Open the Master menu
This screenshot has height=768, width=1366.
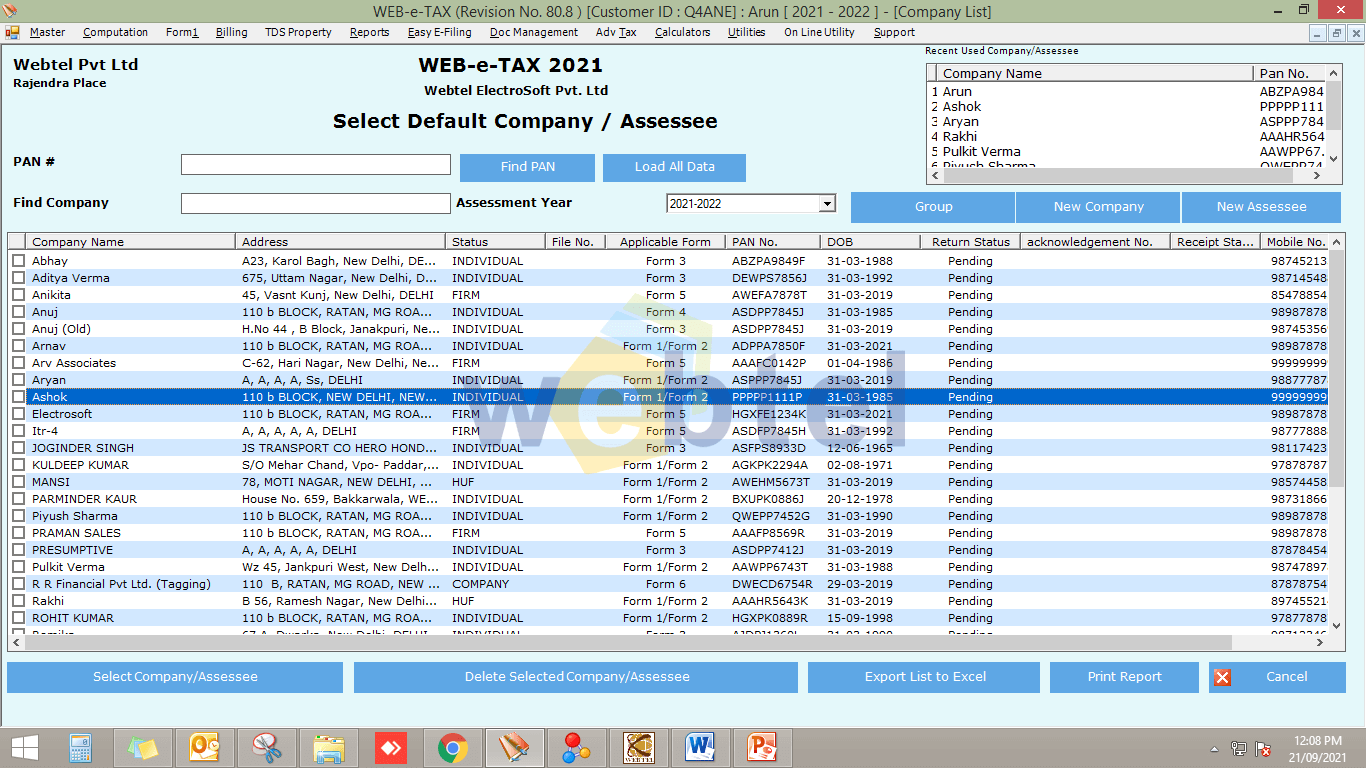[x=48, y=32]
